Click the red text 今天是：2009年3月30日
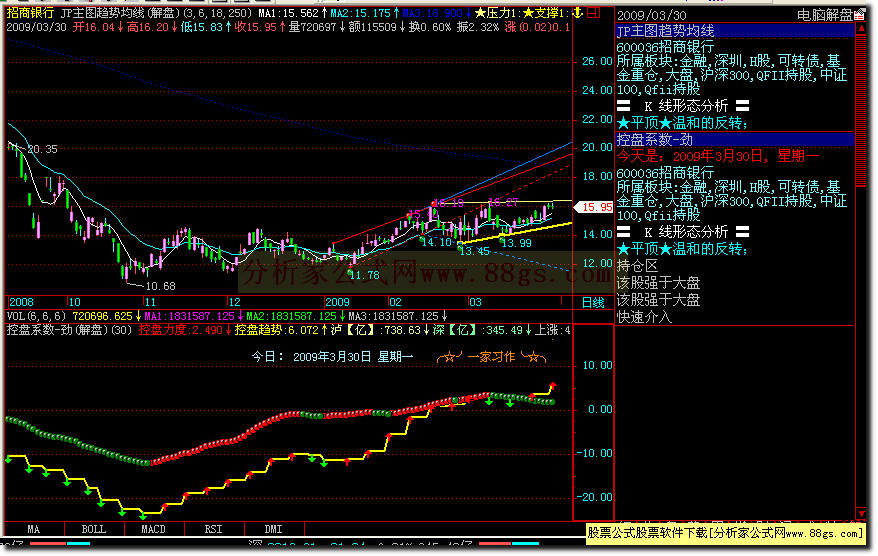The image size is (878, 556). click(x=717, y=156)
